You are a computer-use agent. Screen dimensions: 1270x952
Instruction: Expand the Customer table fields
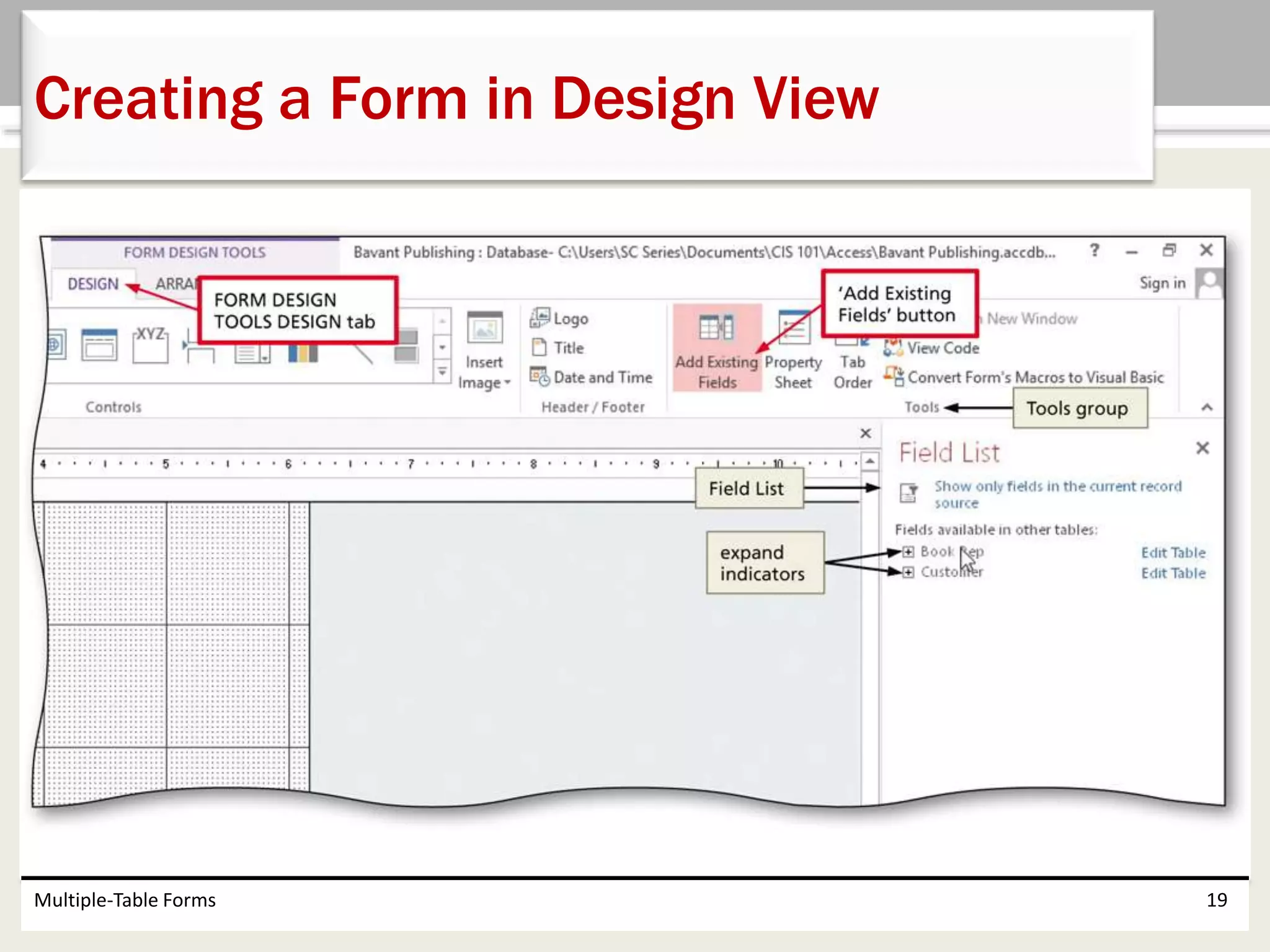coord(908,572)
